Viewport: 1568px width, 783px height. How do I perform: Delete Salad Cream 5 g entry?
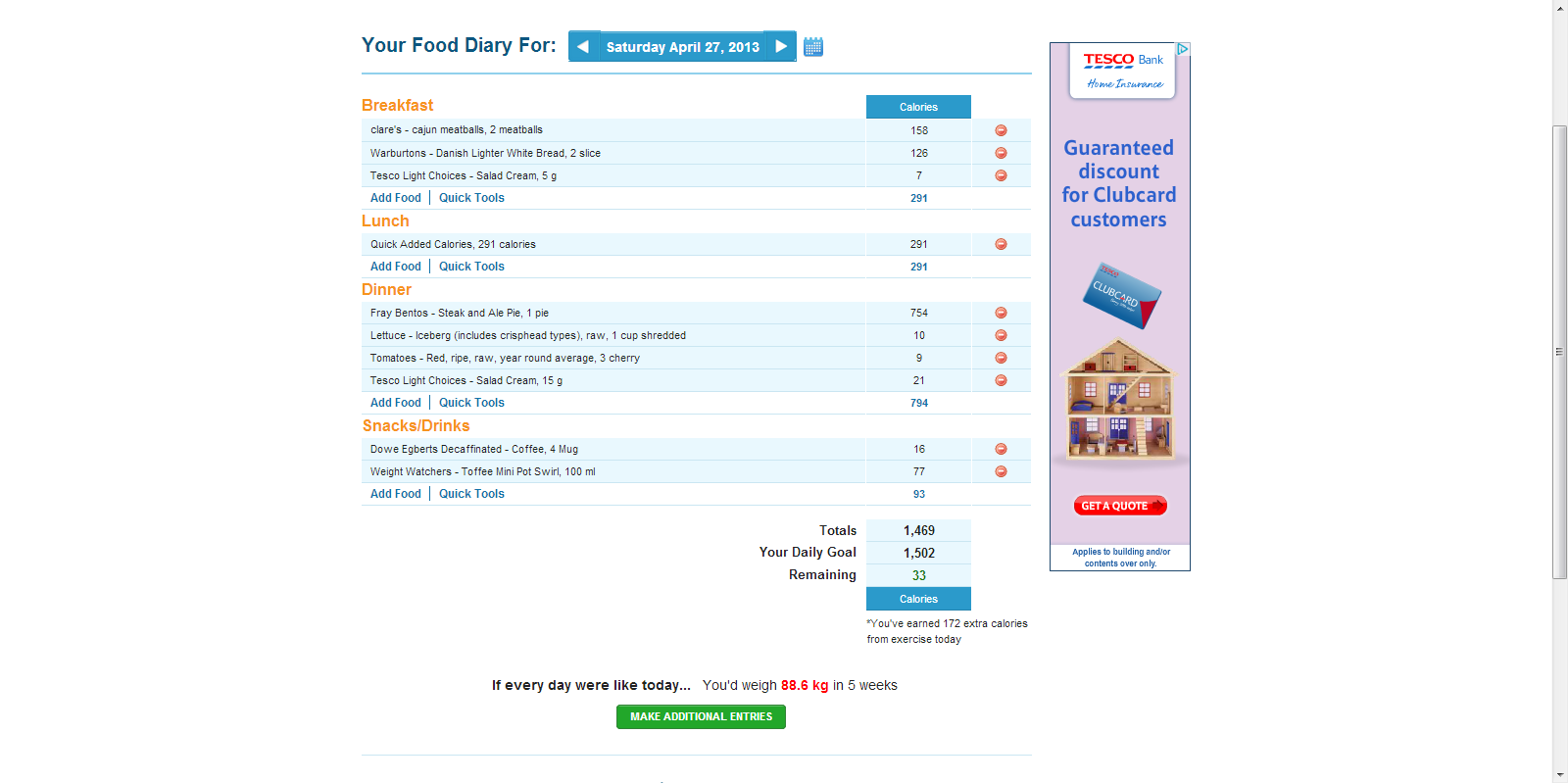[x=1001, y=175]
